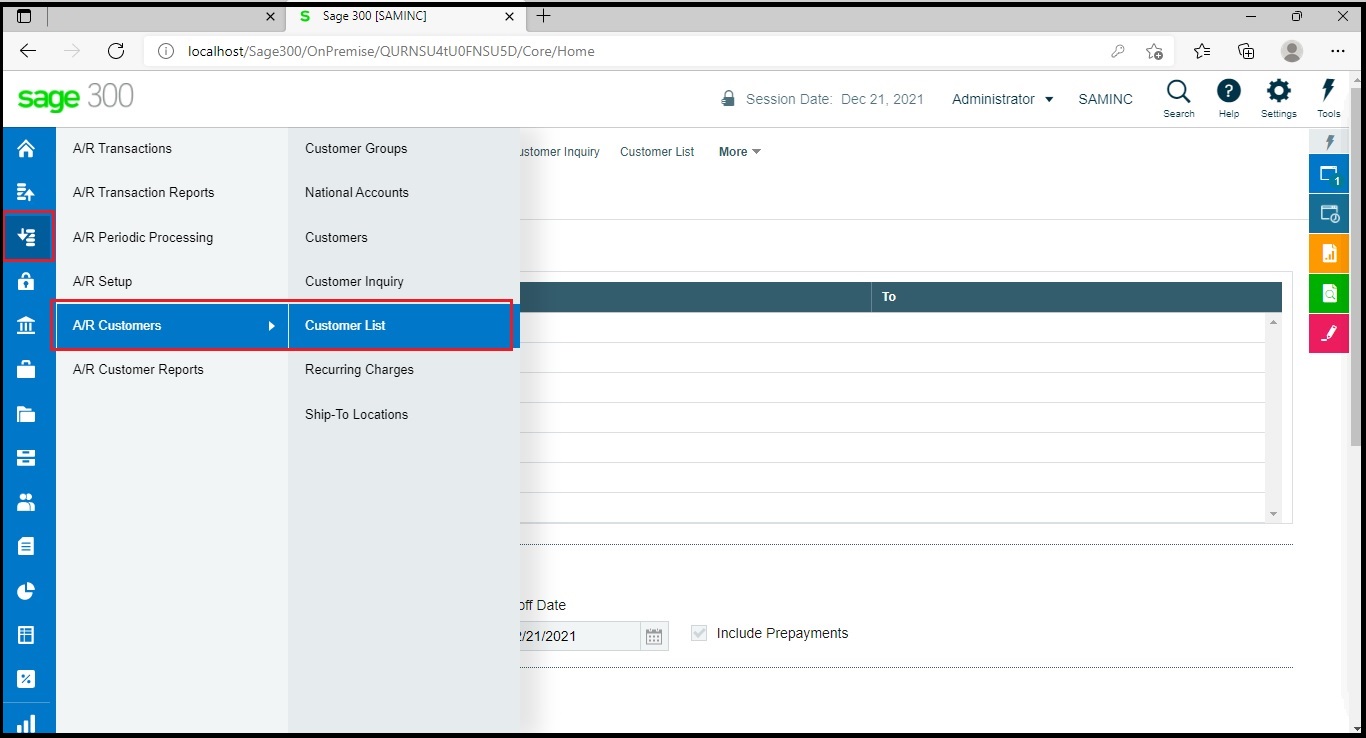The height and width of the screenshot is (738, 1366).
Task: Select the Home icon in the left sidebar
Action: [x=26, y=148]
